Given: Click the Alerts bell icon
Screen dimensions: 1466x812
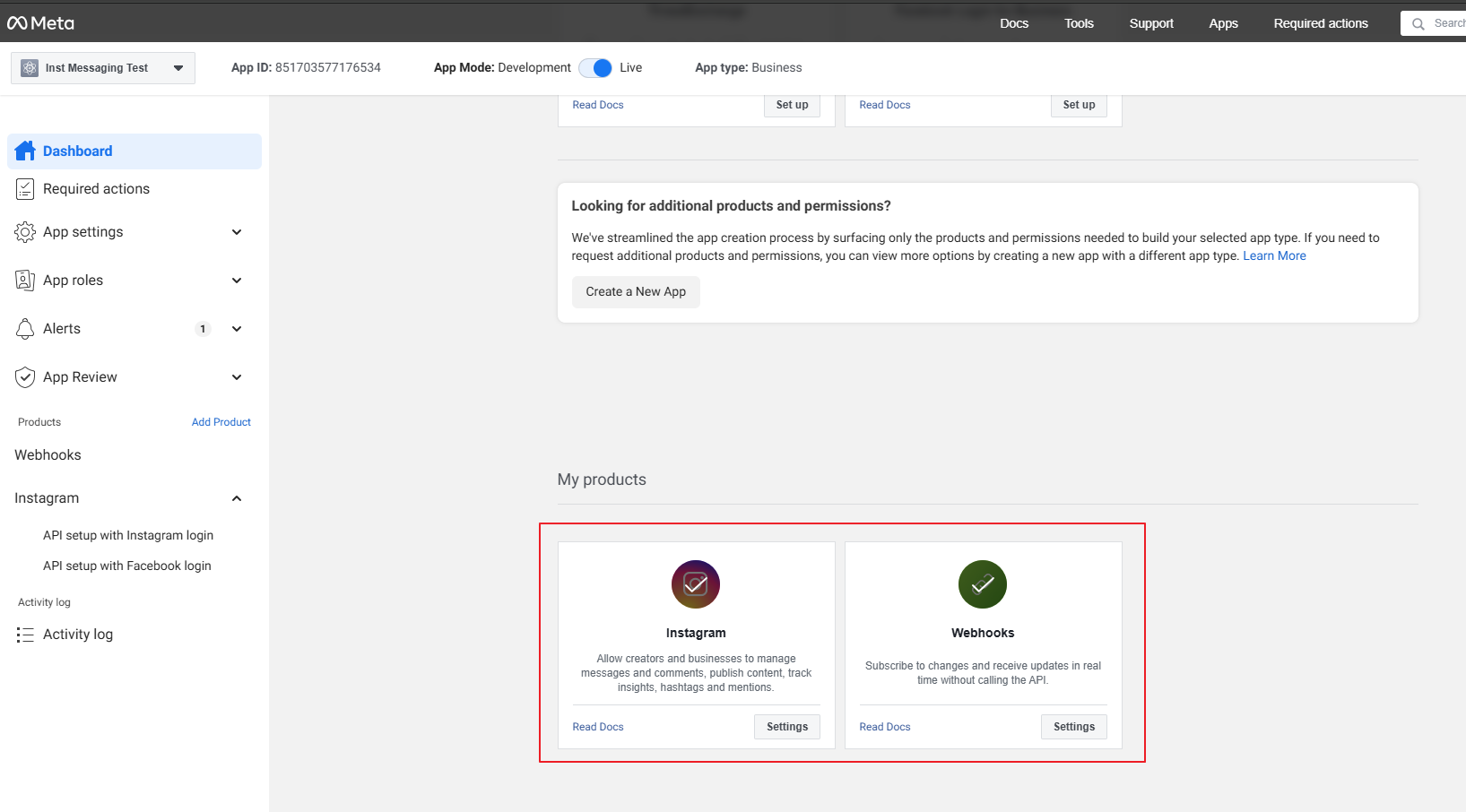Looking at the screenshot, I should [x=25, y=329].
